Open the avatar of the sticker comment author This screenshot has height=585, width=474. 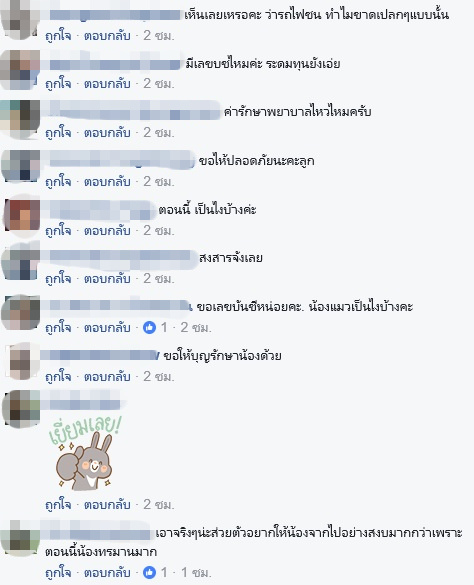pyautogui.click(x=20, y=409)
